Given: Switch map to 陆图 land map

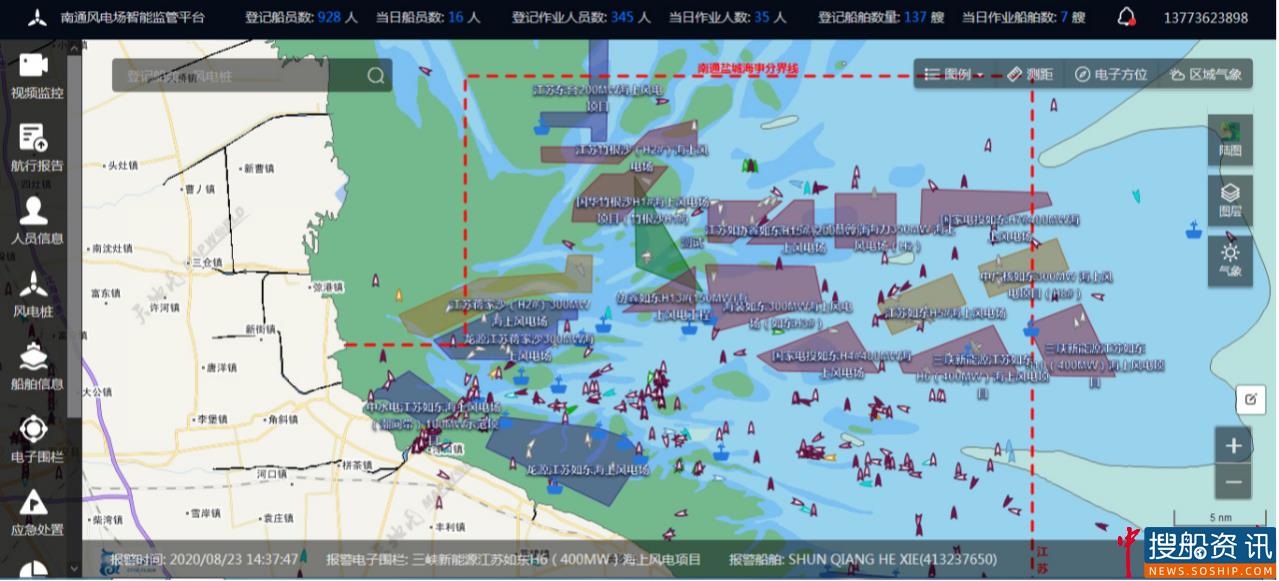Looking at the screenshot, I should coord(1230,140).
